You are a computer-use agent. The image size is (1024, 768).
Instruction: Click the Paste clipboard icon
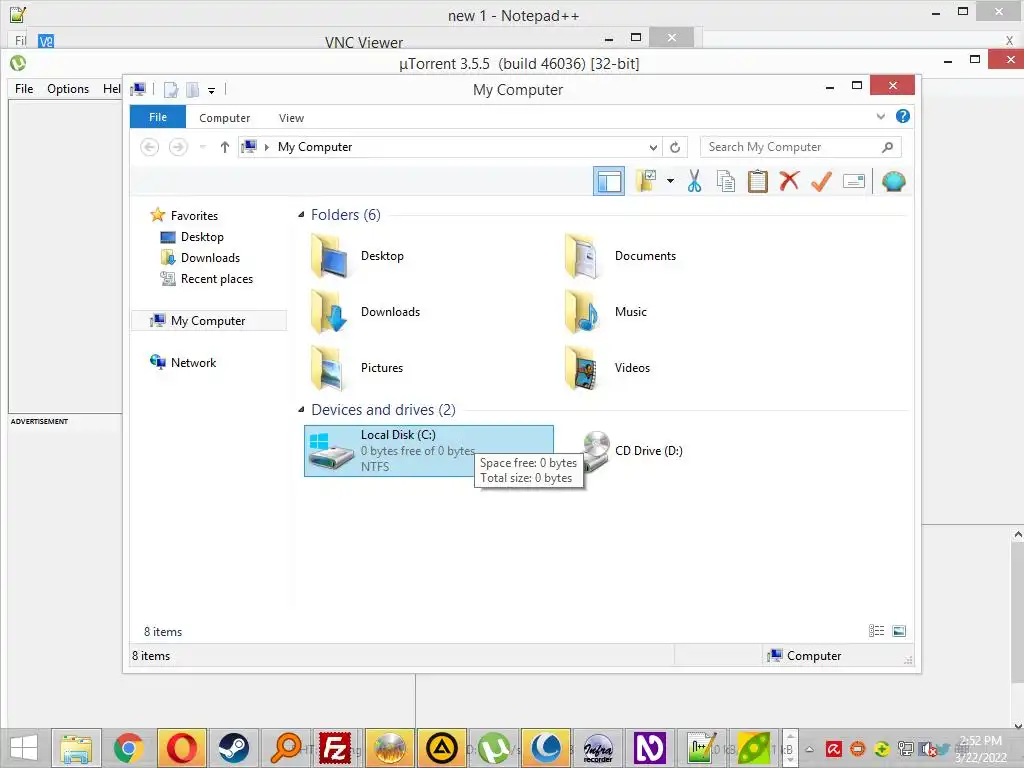click(758, 181)
